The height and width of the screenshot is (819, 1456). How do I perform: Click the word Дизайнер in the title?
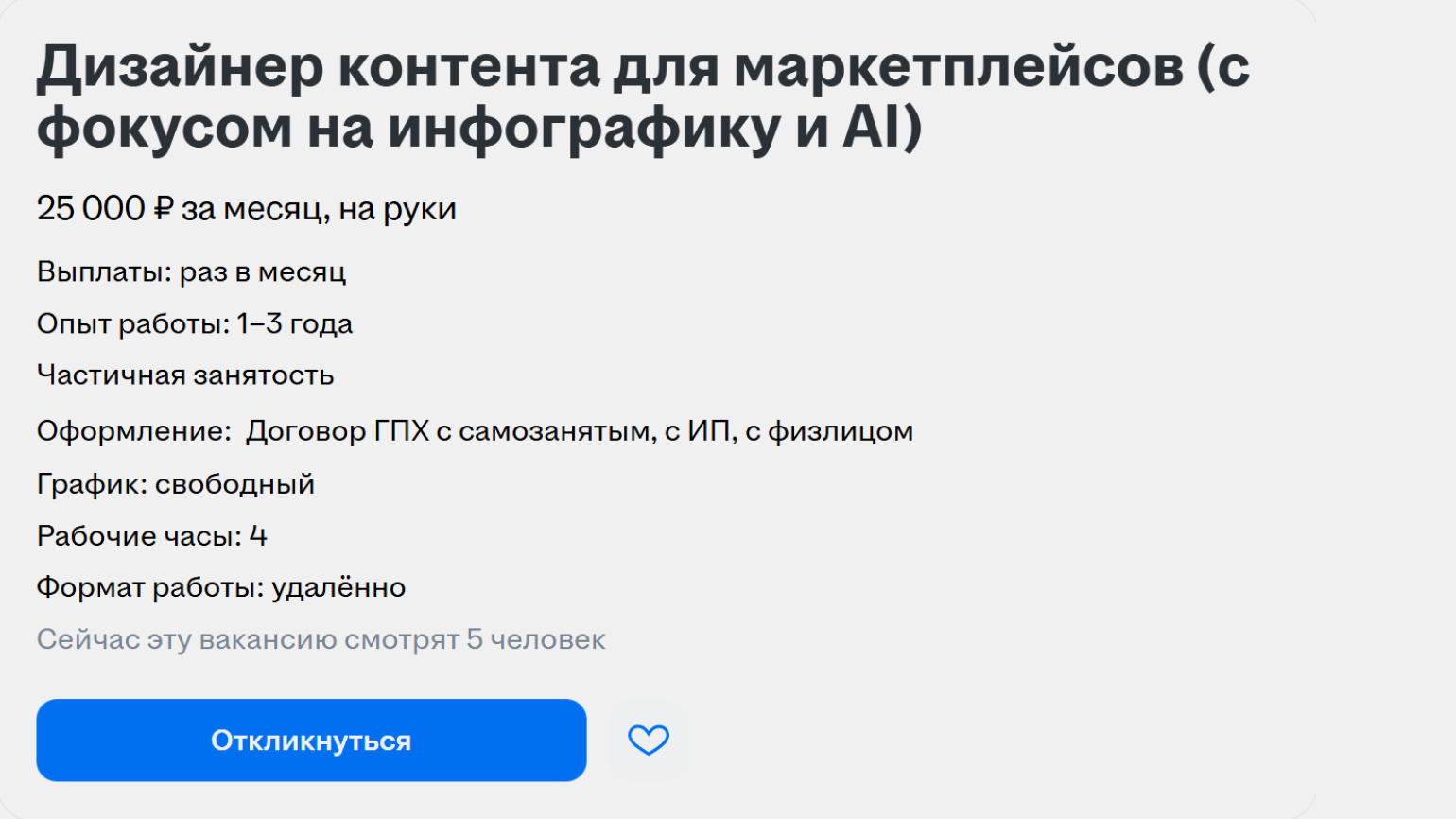pyautogui.click(x=180, y=67)
